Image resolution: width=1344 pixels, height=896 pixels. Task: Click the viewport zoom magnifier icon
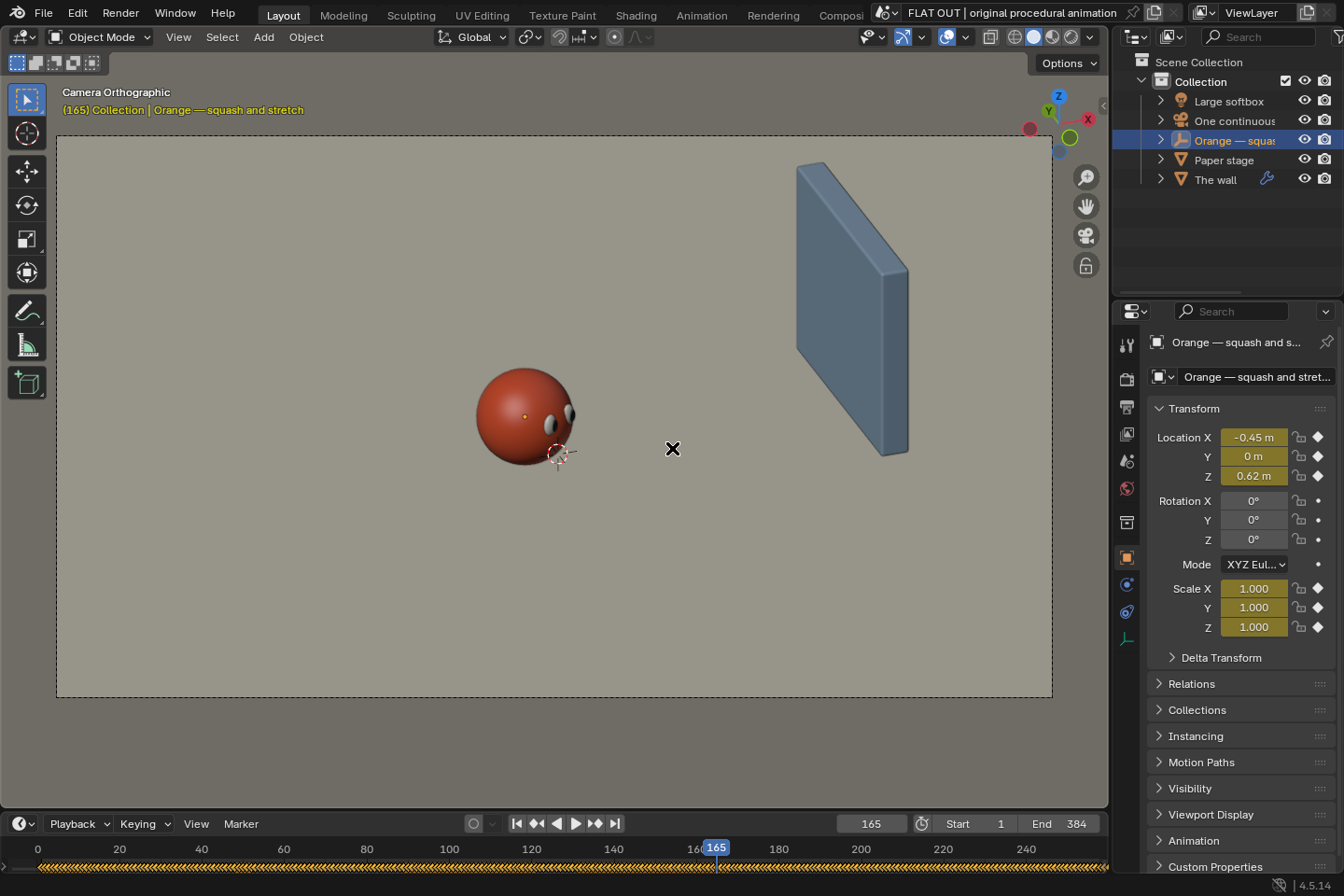coord(1086,177)
